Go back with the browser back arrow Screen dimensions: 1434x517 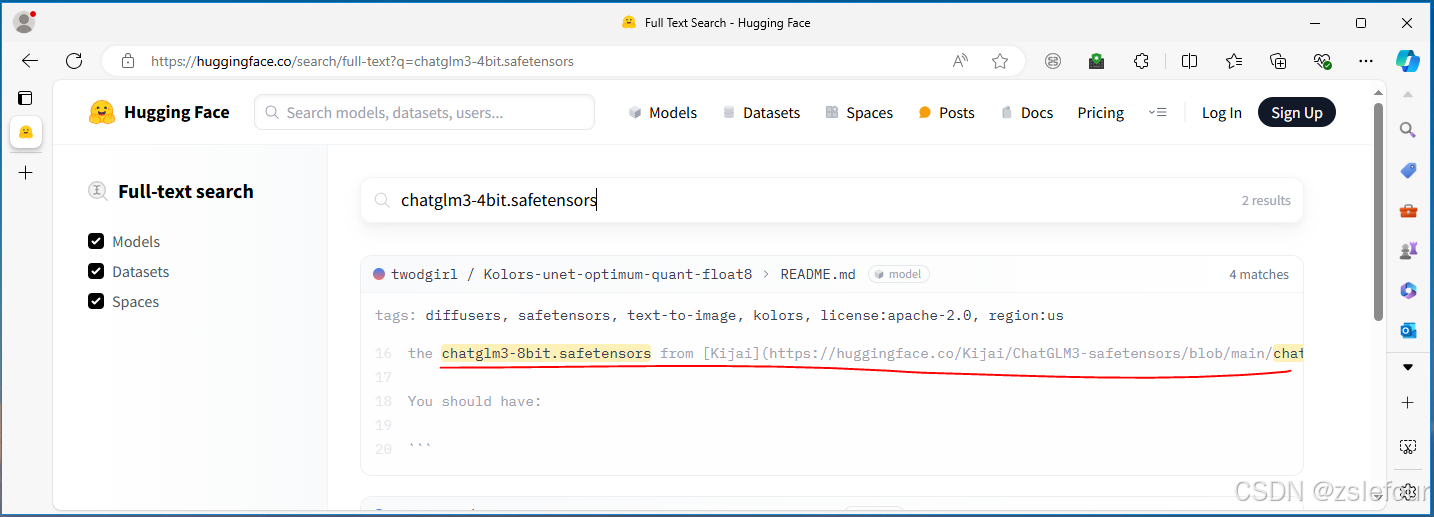[x=29, y=61]
